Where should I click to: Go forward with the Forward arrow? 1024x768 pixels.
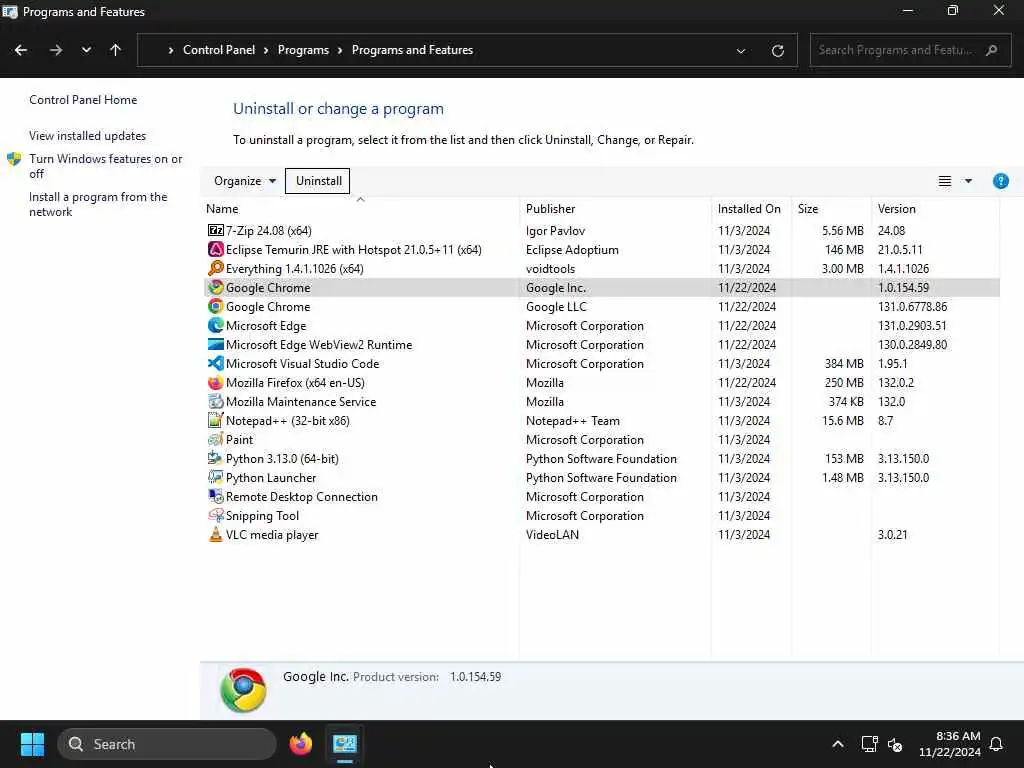click(x=56, y=50)
